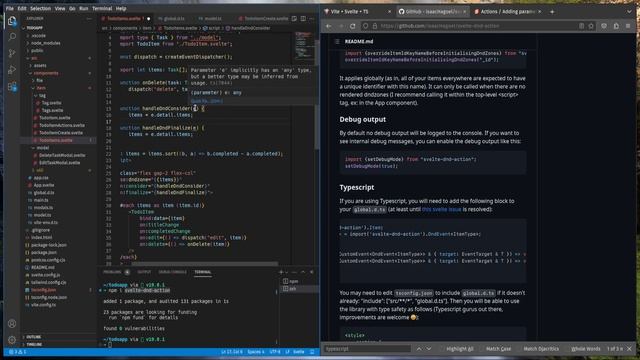Click the Svelte language mode in the status bar

point(299,352)
